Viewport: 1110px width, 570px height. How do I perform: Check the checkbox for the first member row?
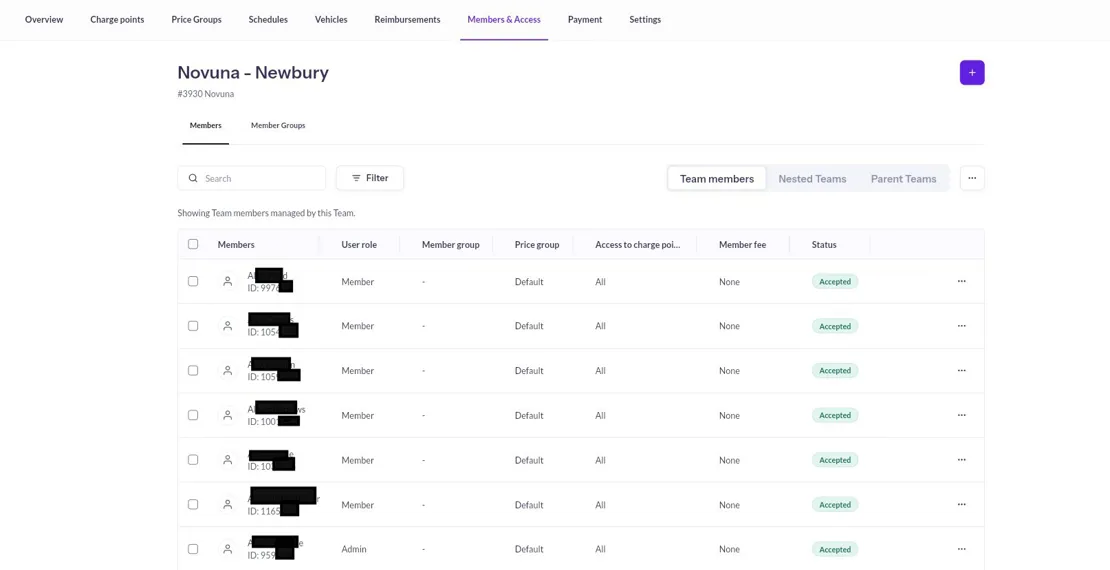tap(193, 282)
